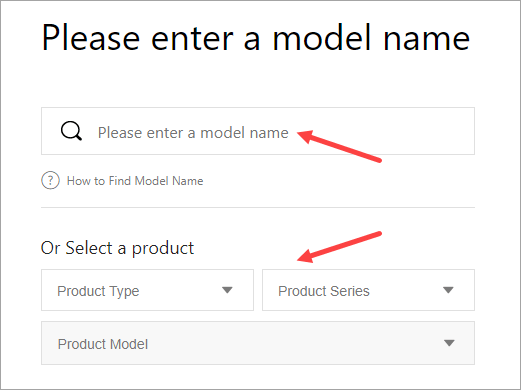Viewport: 521px width, 390px height.
Task: Select the Product Model label text
Action: [103, 344]
